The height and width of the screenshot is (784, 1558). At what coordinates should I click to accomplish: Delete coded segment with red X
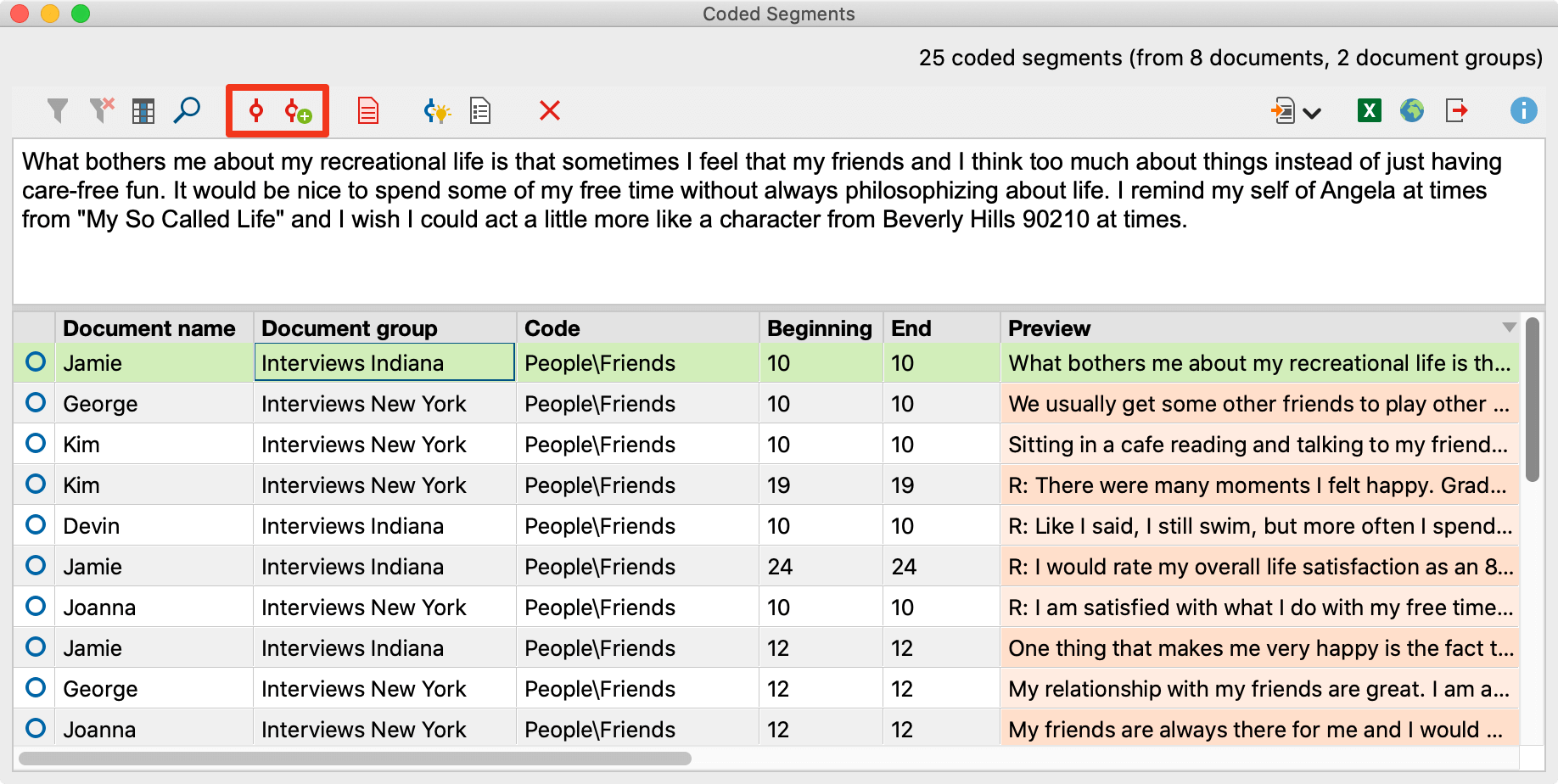550,110
